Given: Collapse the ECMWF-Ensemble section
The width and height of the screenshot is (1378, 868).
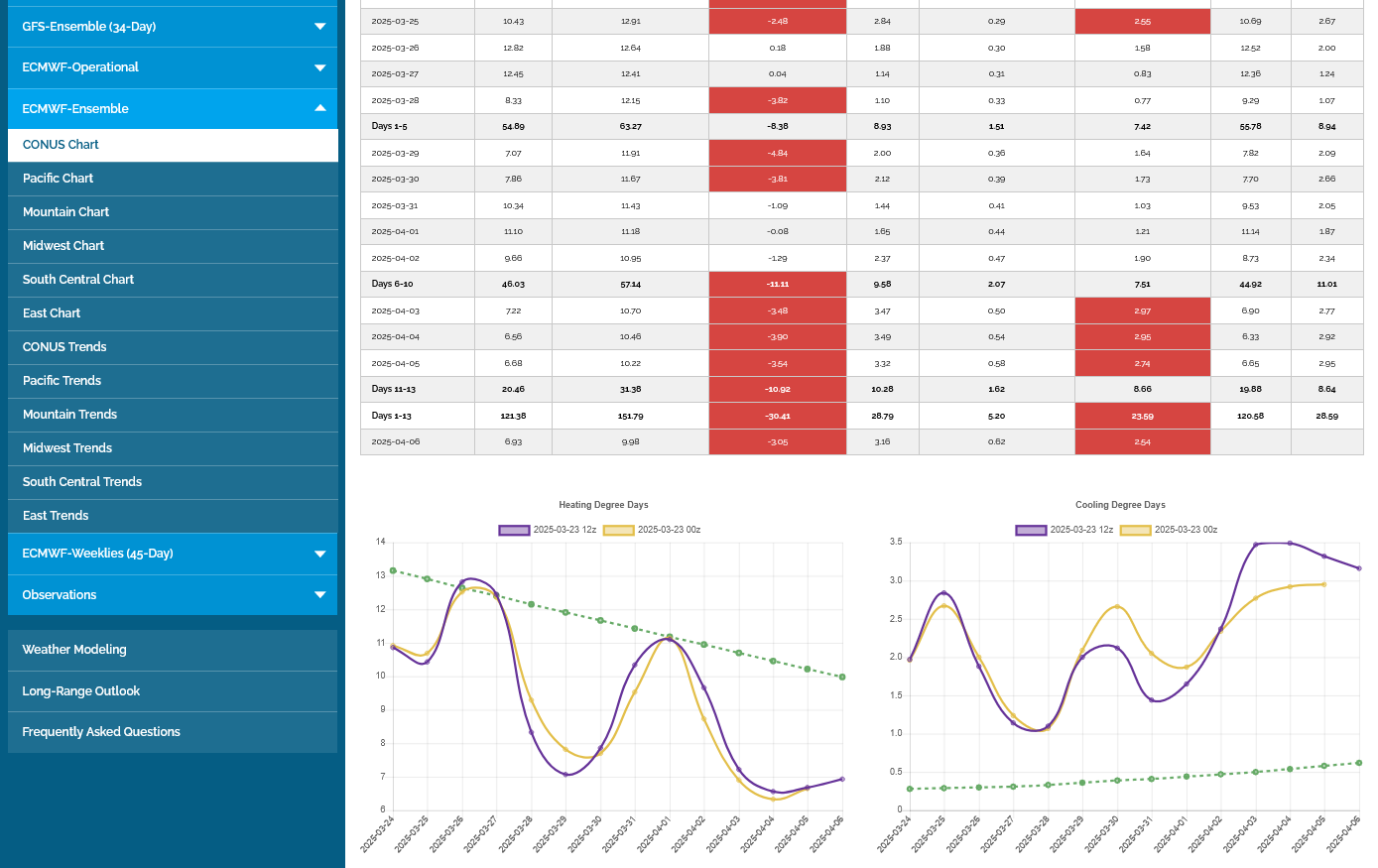Looking at the screenshot, I should click(319, 108).
